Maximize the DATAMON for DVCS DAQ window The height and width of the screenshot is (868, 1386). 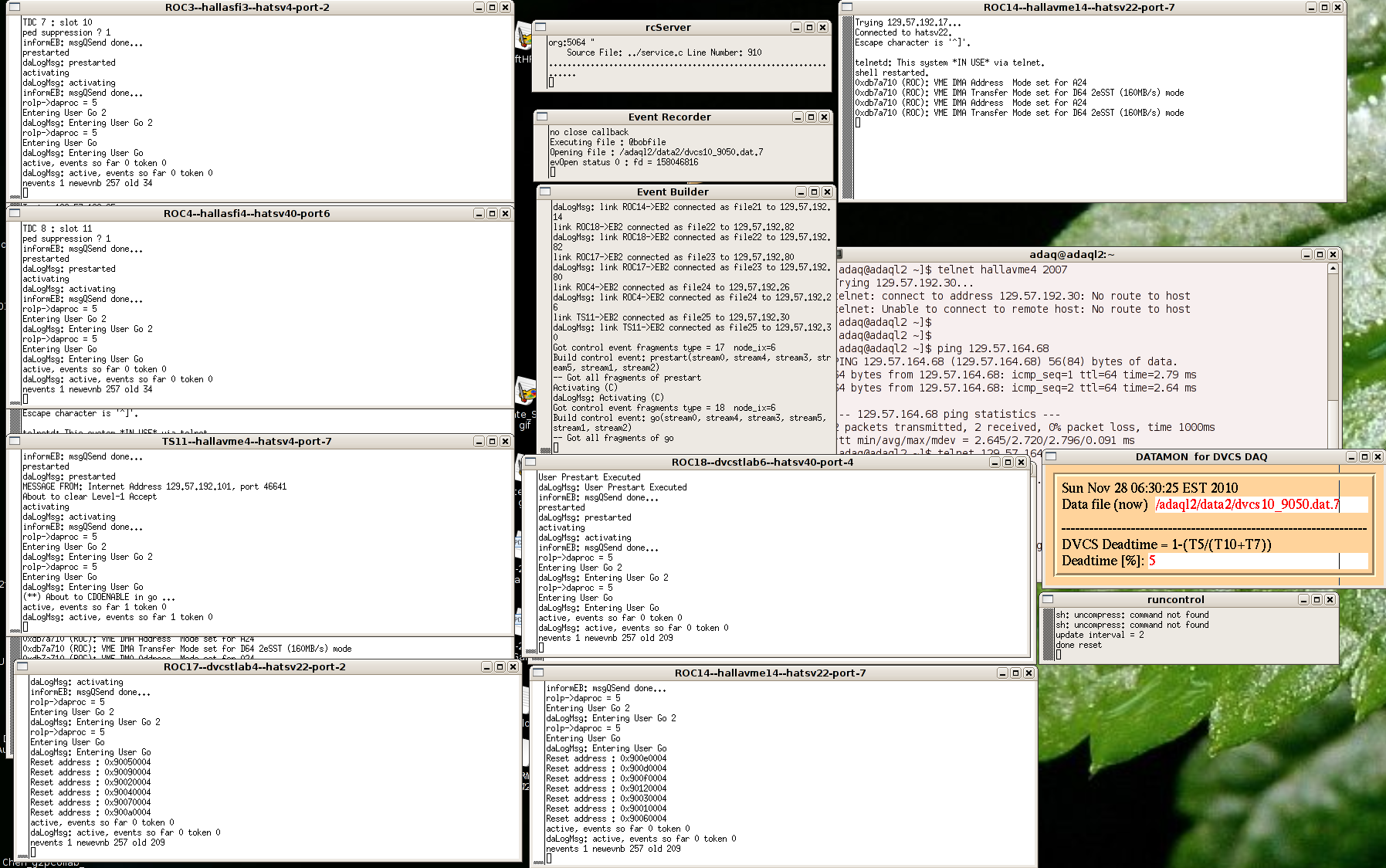coord(1364,456)
